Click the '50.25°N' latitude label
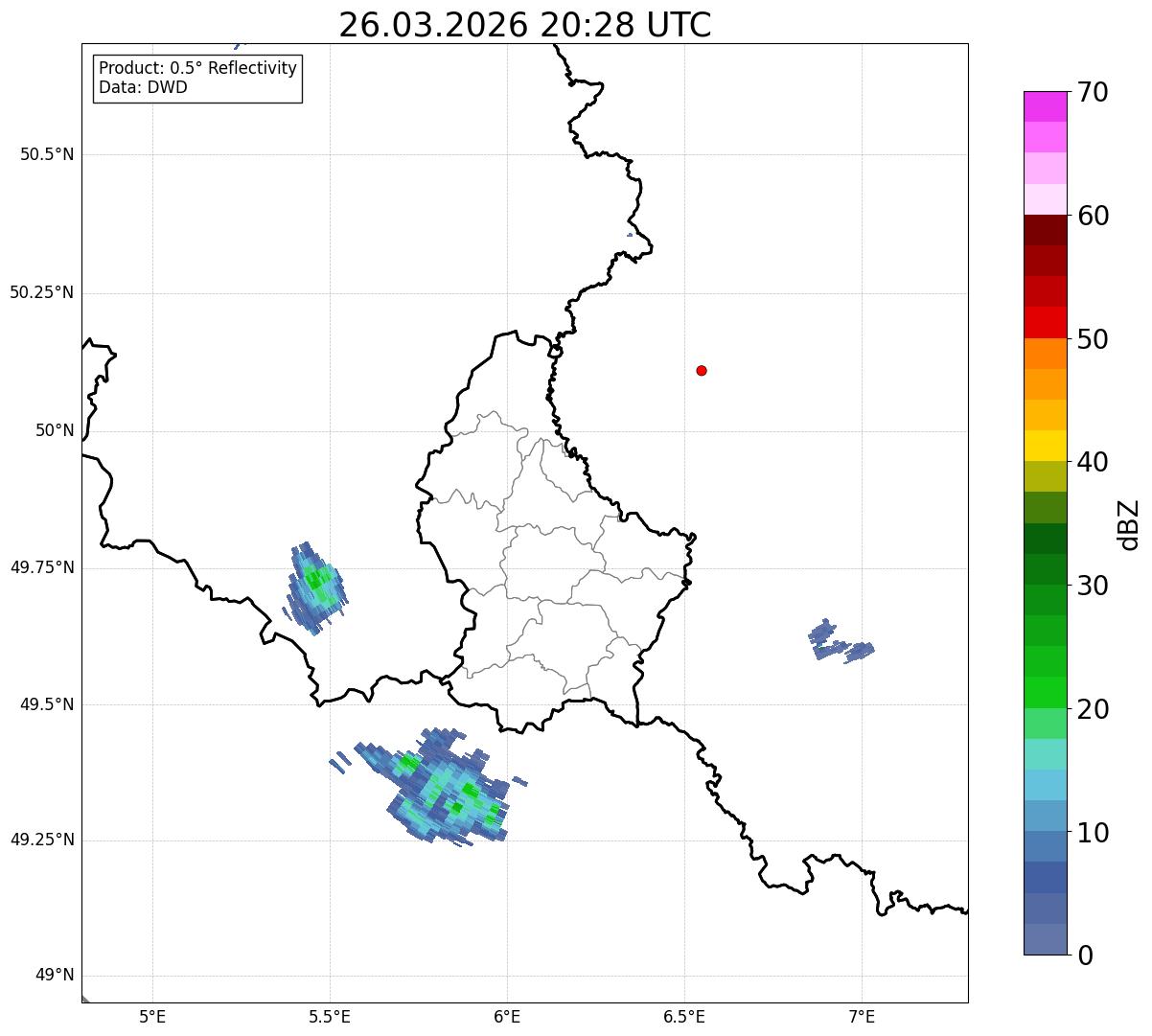Viewport: 1152px width, 1036px height. (42, 292)
